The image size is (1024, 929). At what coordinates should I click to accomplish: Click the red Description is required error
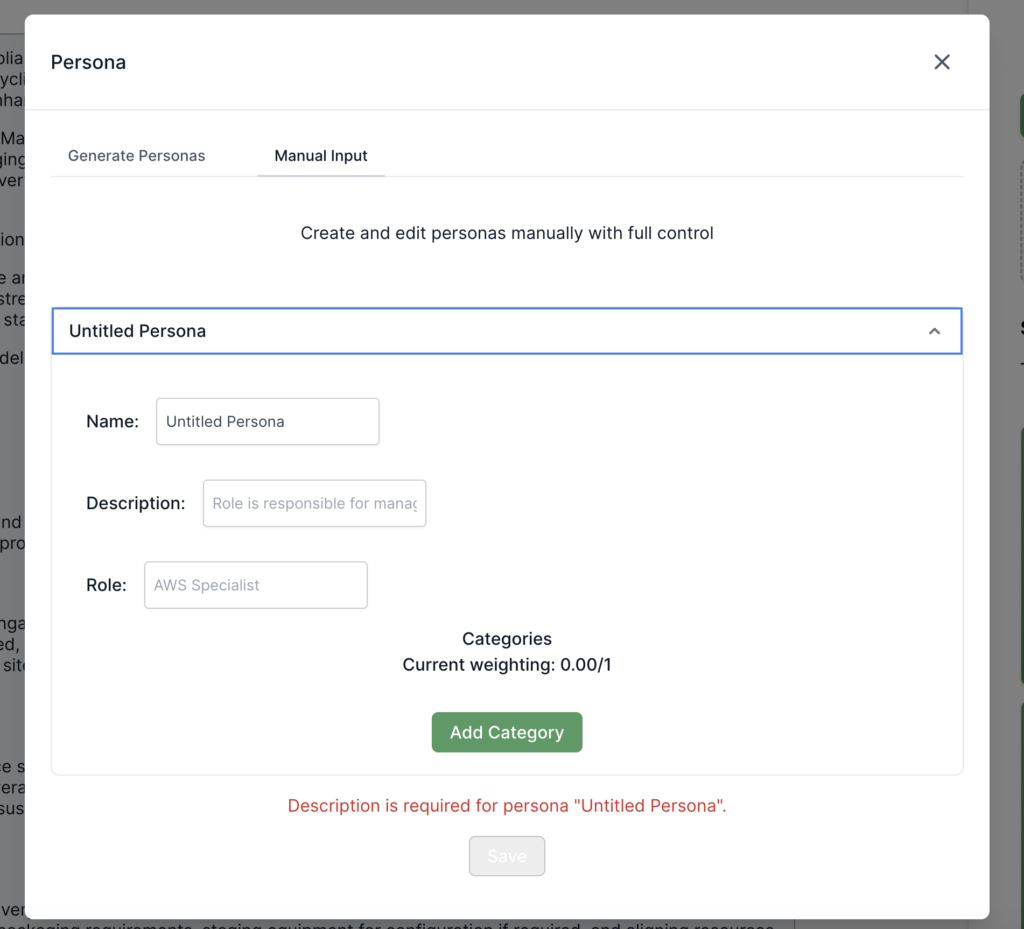506,806
